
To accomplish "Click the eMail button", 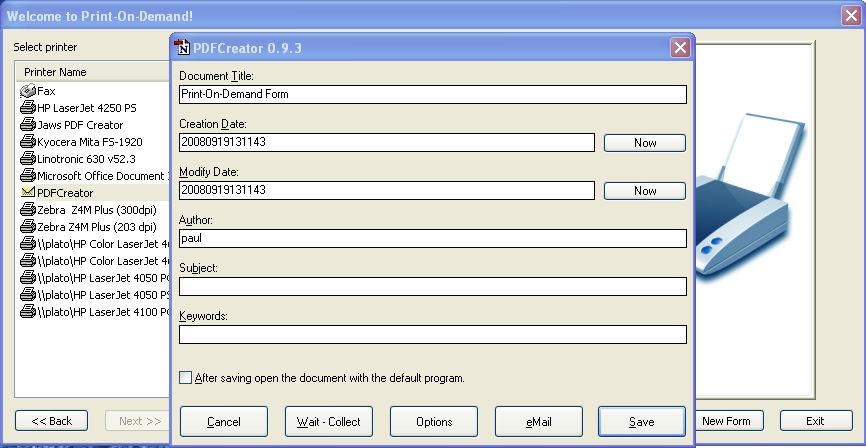I will pyautogui.click(x=538, y=422).
